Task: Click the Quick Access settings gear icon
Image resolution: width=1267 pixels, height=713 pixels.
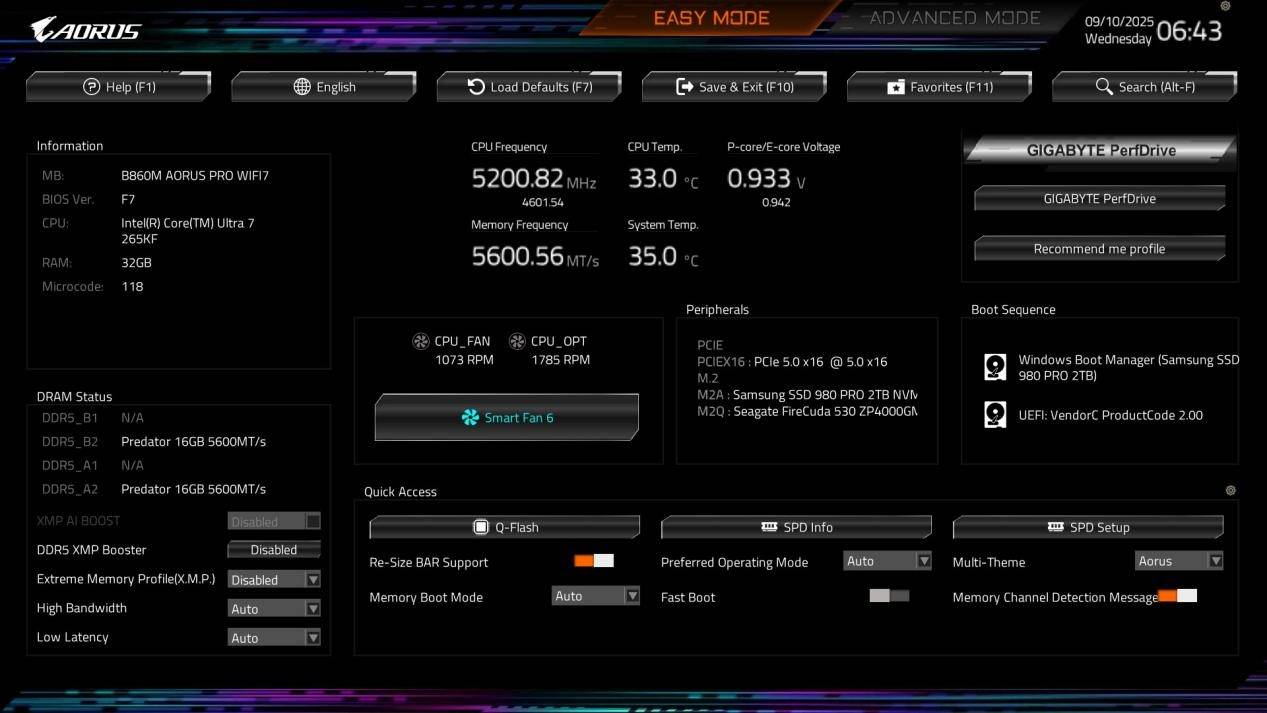Action: pyautogui.click(x=1230, y=490)
